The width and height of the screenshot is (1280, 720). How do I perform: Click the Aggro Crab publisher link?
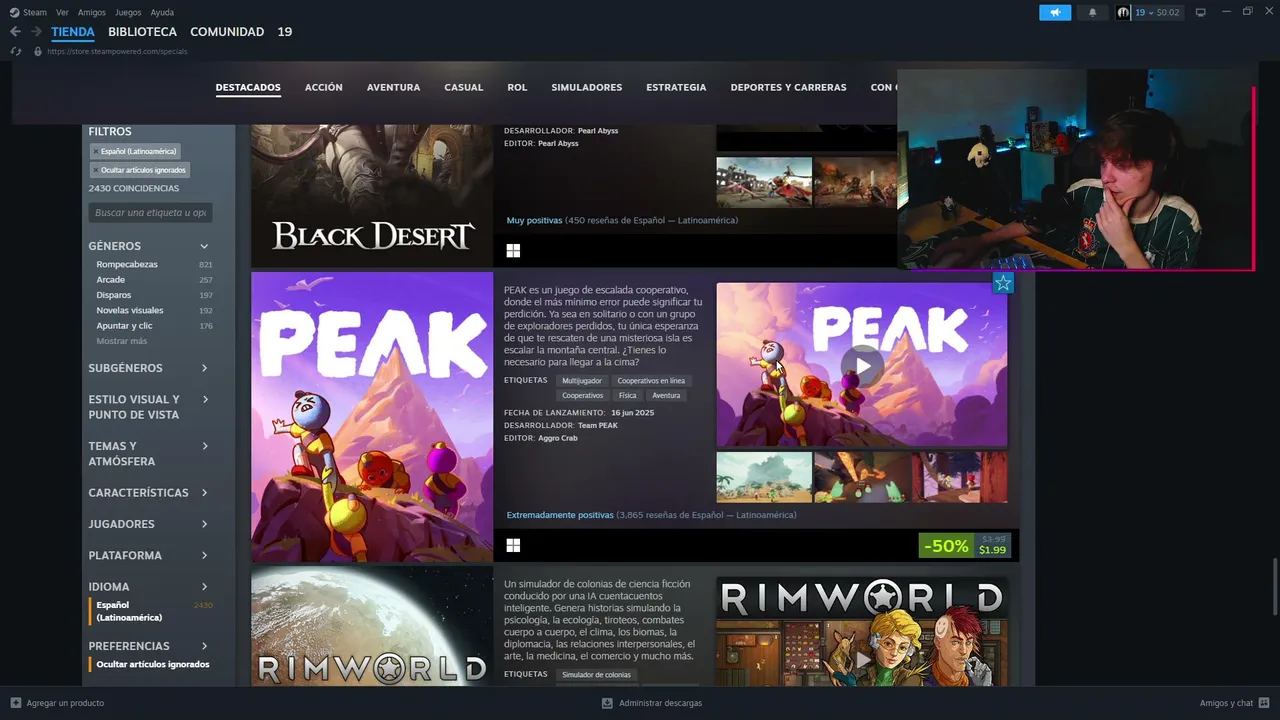pyautogui.click(x=558, y=438)
